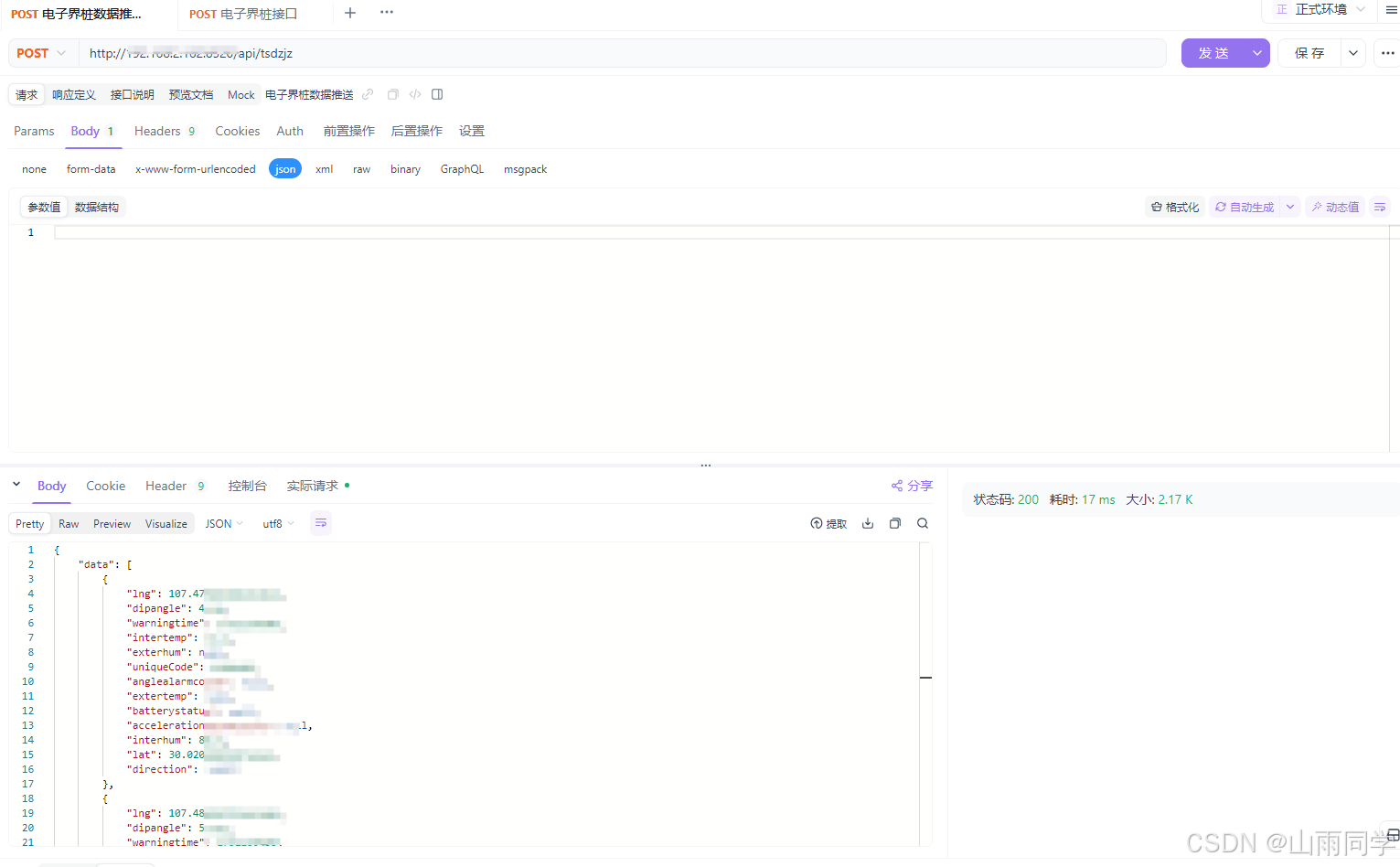Open request more actions ellipsis button
Image resolution: width=1400 pixels, height=867 pixels.
(1387, 53)
